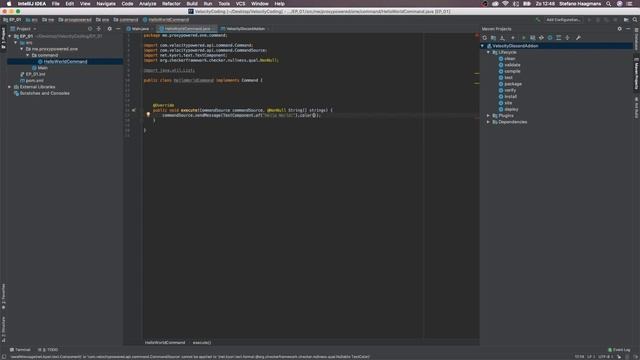Click the Wi-Fi icon in menu bar
The image size is (640, 360).
coord(505,4)
